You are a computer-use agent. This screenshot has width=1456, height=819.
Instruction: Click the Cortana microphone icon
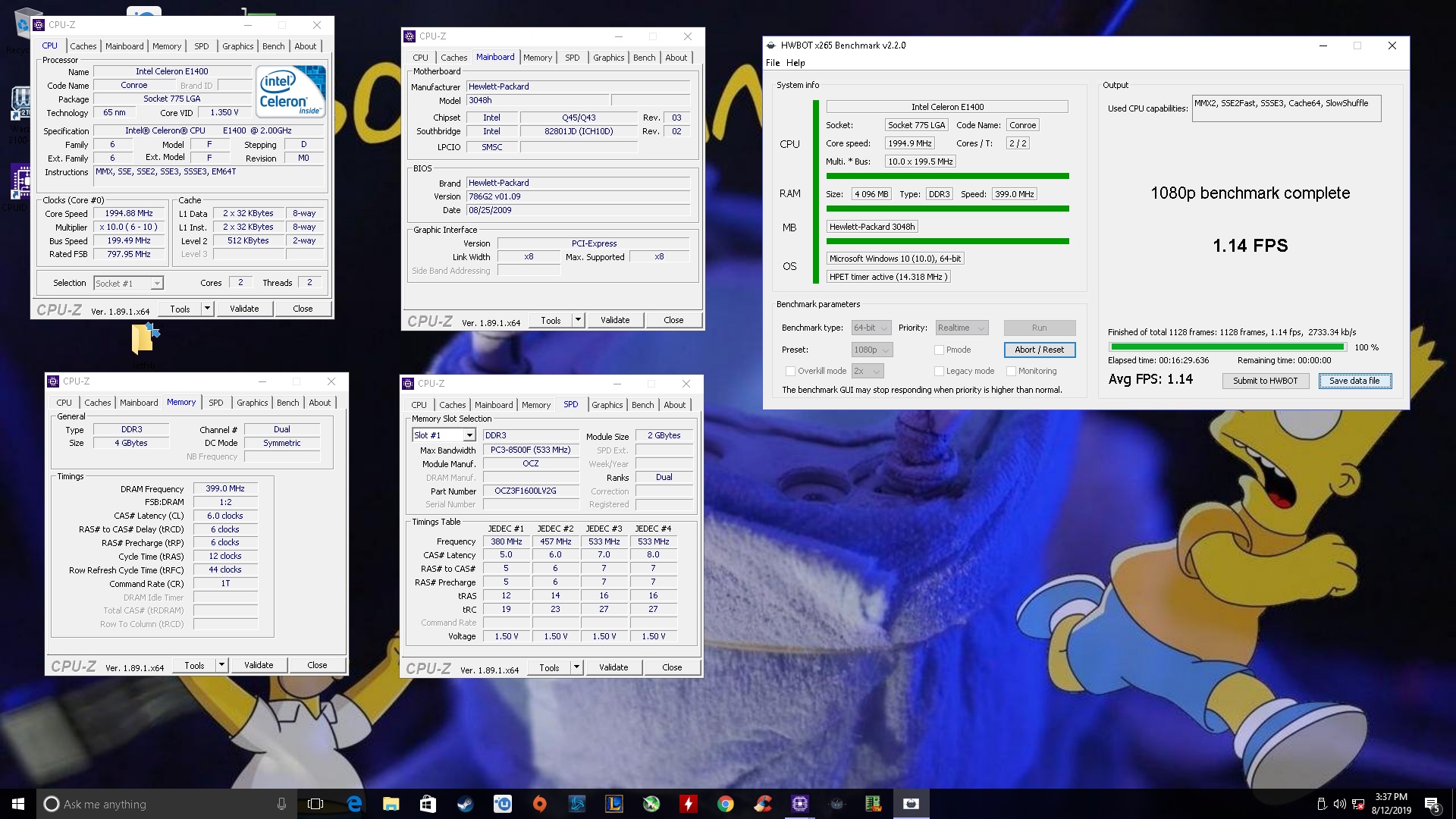(x=281, y=804)
